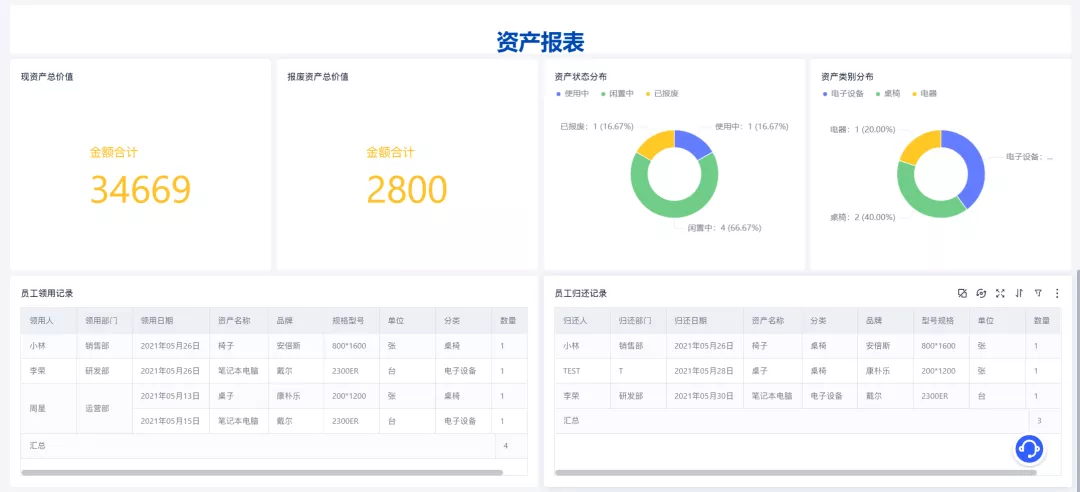
Task: Click the 型号规格 column header in 员工归还记录
Action: 941,320
